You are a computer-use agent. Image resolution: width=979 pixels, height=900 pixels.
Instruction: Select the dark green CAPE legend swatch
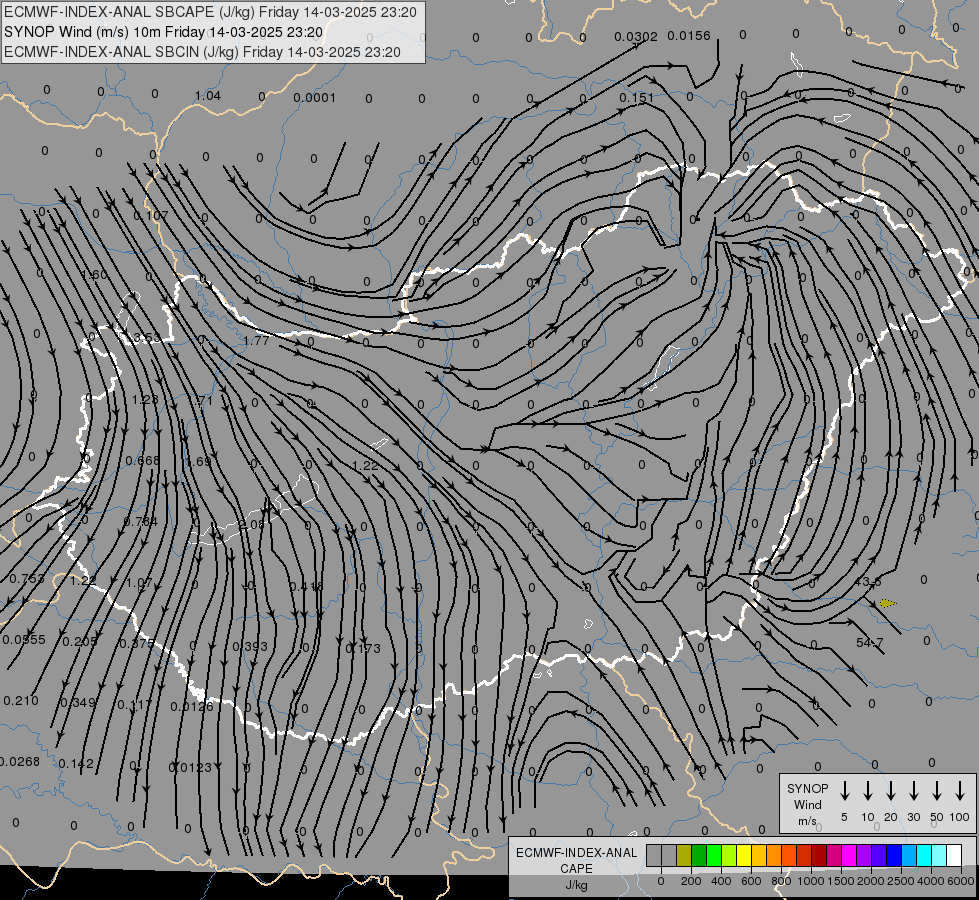pos(699,856)
